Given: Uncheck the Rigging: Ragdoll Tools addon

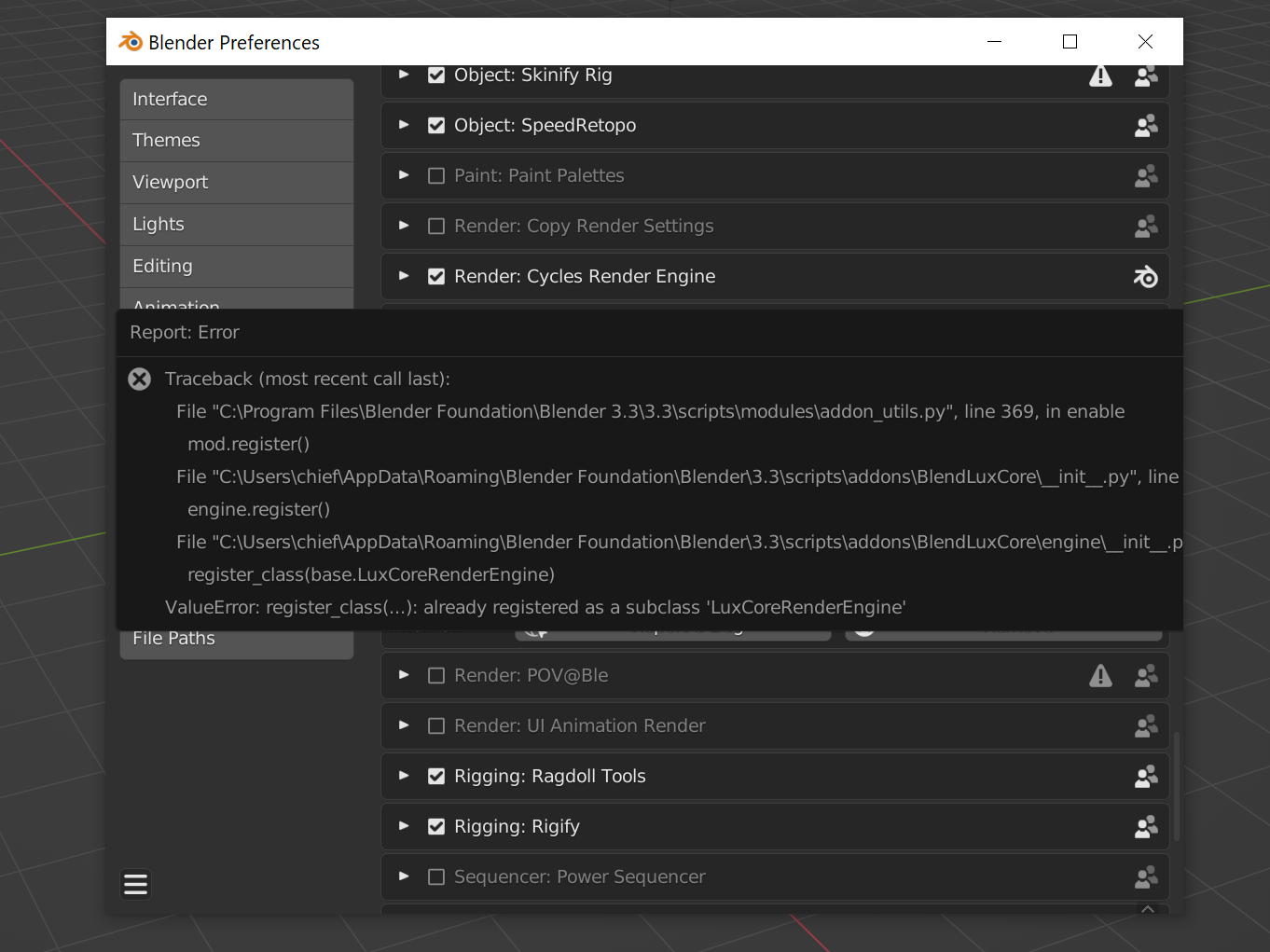Looking at the screenshot, I should tap(435, 777).
